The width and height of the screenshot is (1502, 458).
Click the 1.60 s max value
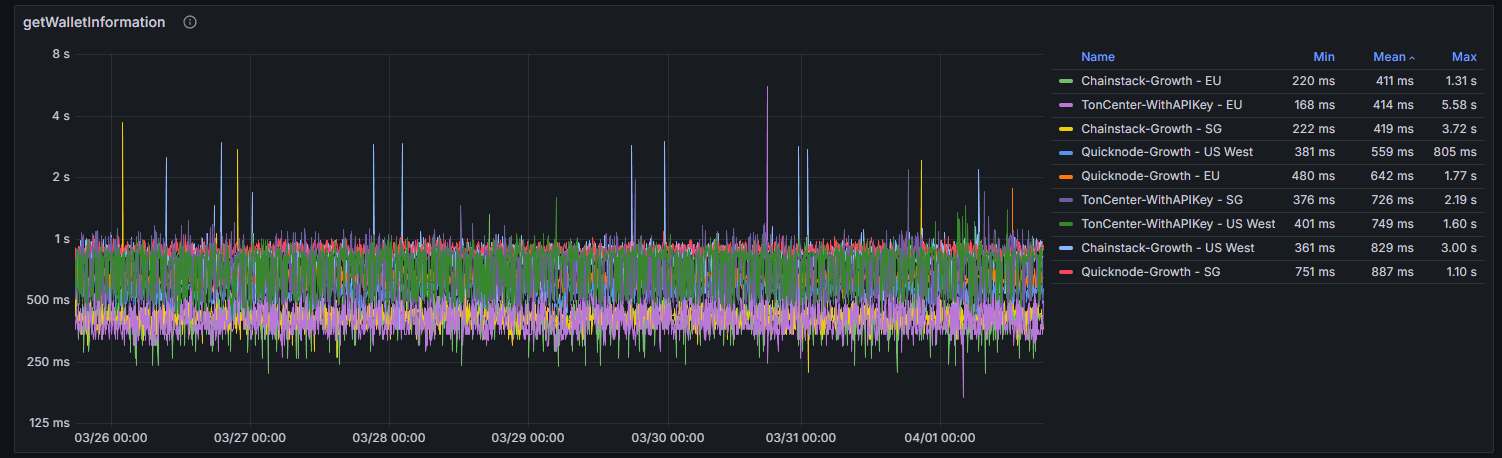pyautogui.click(x=1461, y=224)
